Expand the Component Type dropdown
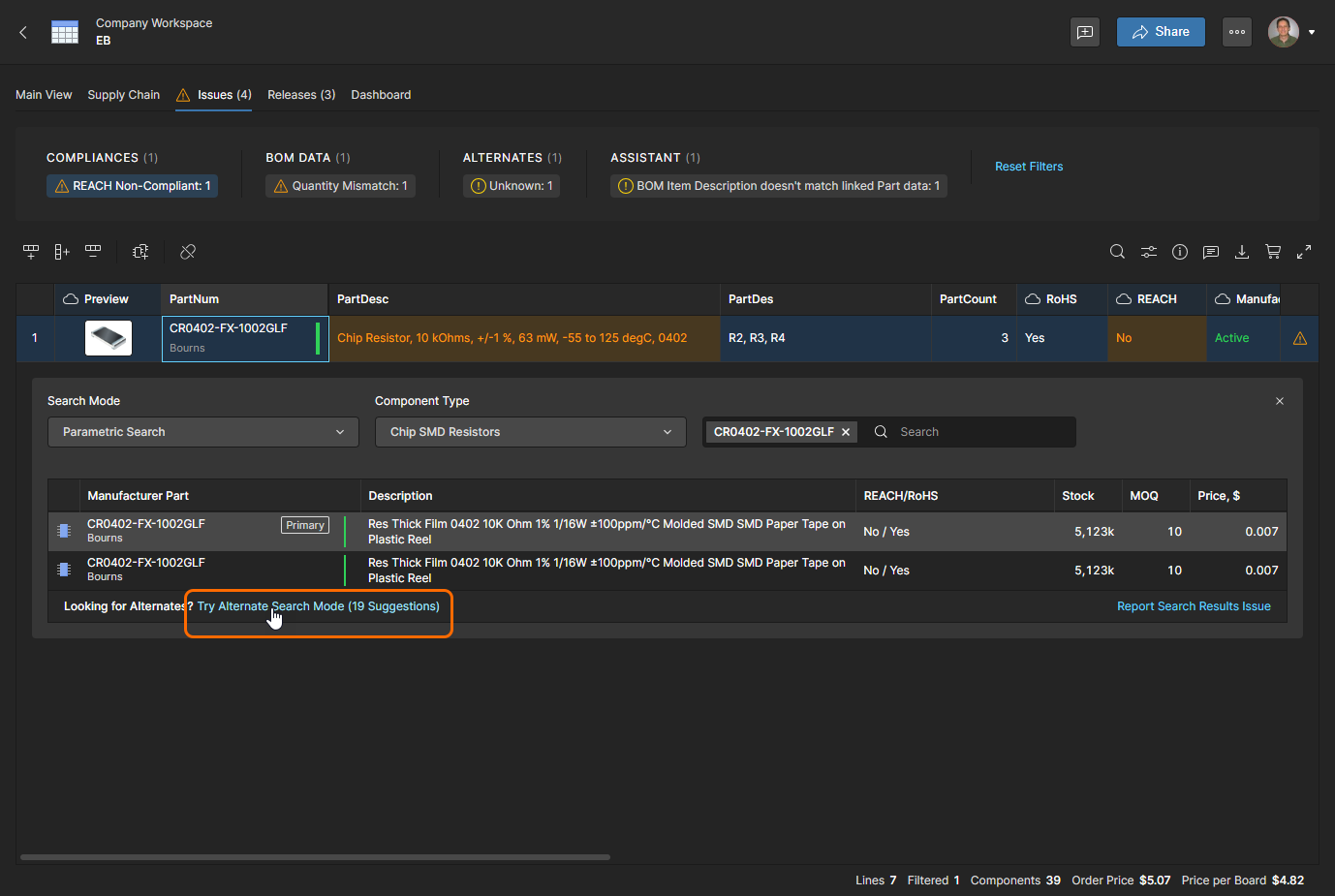Viewport: 1335px width, 896px height. (x=530, y=432)
